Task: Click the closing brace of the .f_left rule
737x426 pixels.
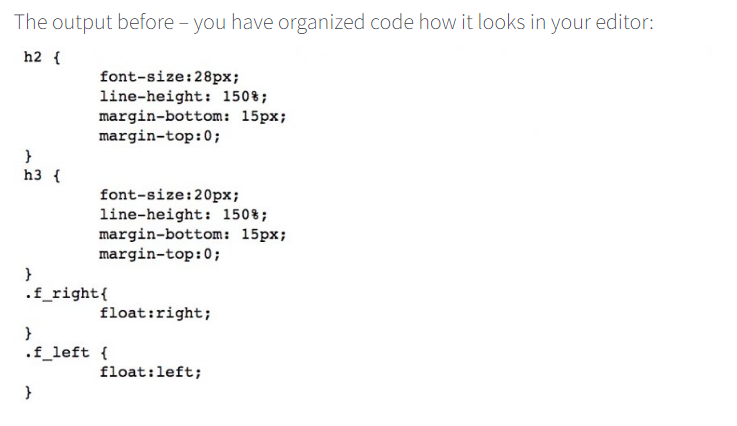Action: 30,393
